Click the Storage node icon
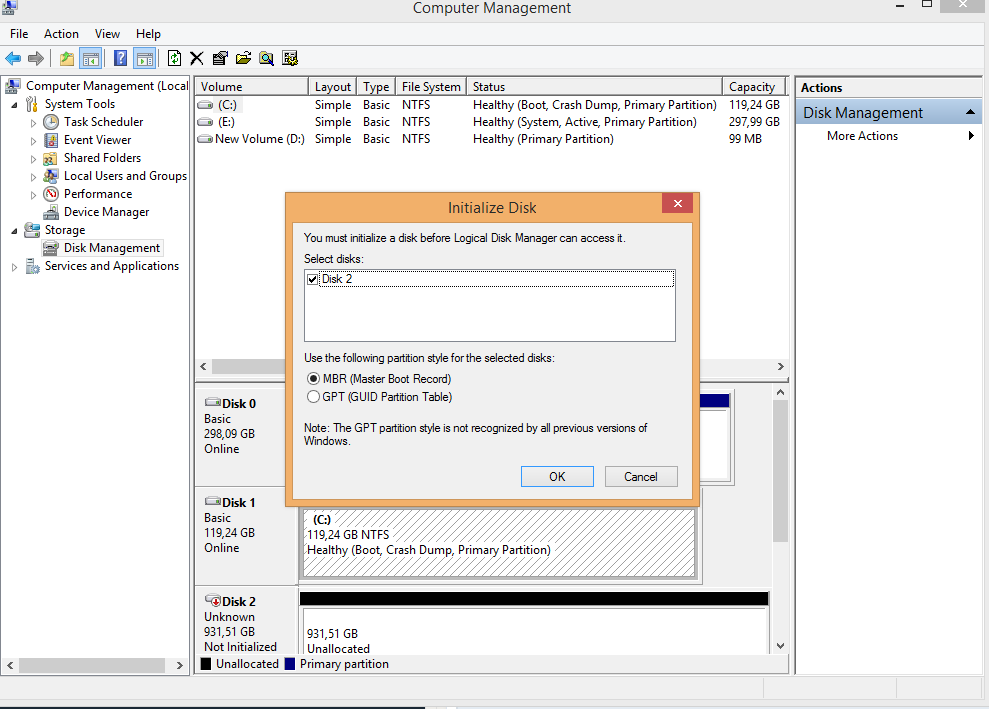Image resolution: width=989 pixels, height=709 pixels. pos(32,230)
